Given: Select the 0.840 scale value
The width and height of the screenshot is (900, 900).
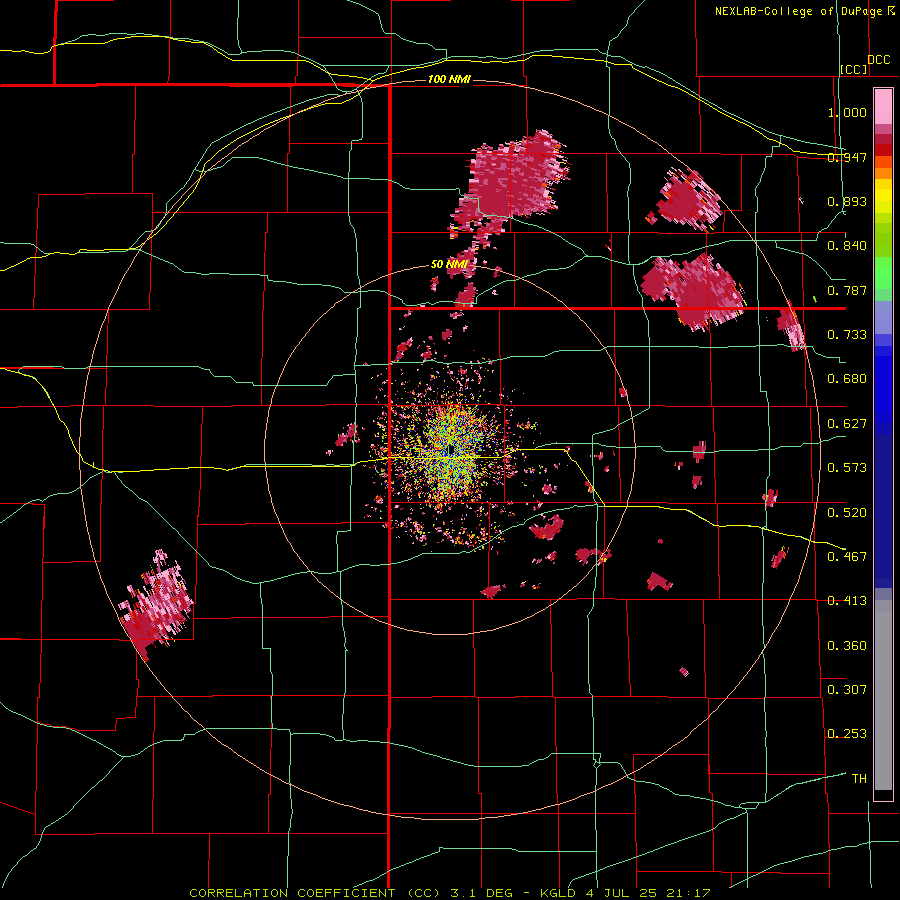Looking at the screenshot, I should [847, 246].
